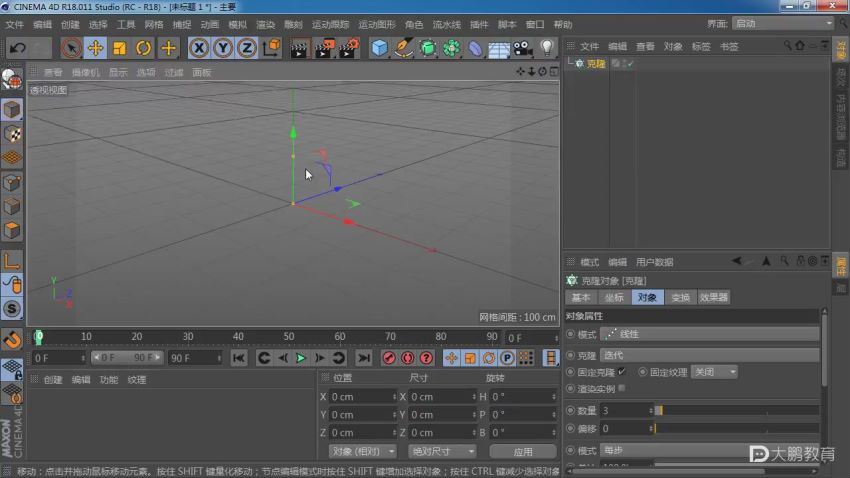Open the deformer capsule icon
The image size is (850, 478).
[475, 49]
